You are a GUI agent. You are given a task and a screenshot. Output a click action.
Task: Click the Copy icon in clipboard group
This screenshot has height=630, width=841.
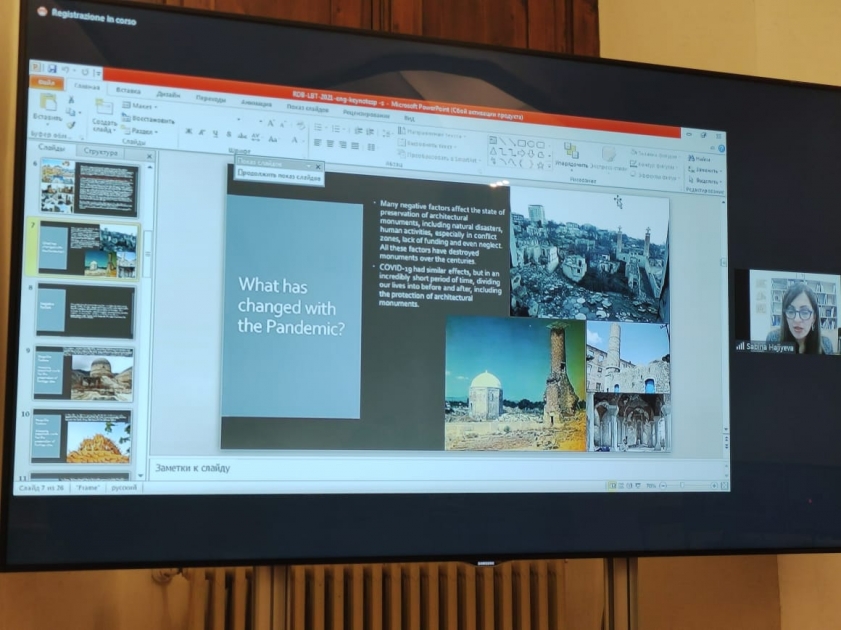click(71, 112)
